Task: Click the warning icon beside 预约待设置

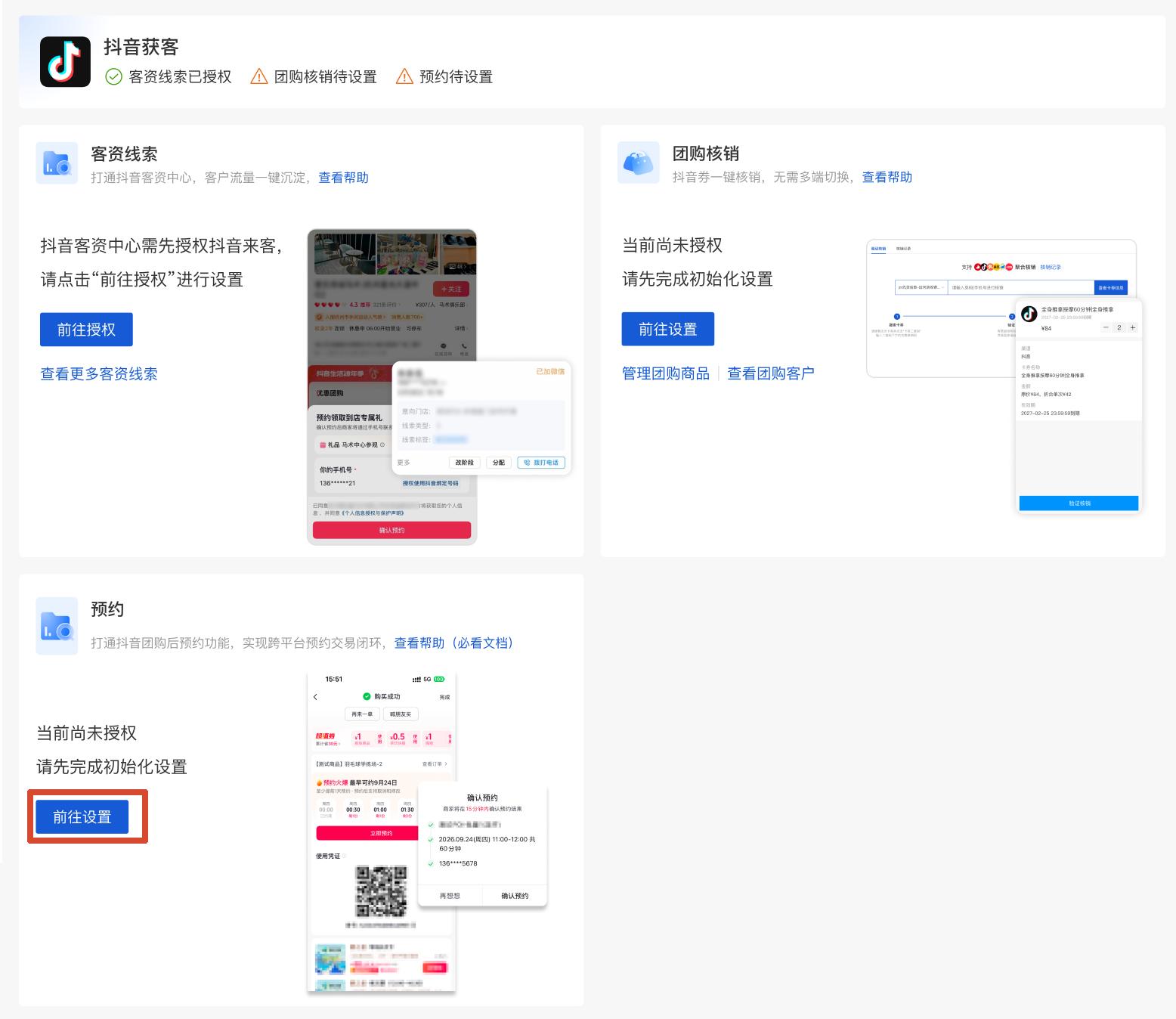Action: click(404, 77)
